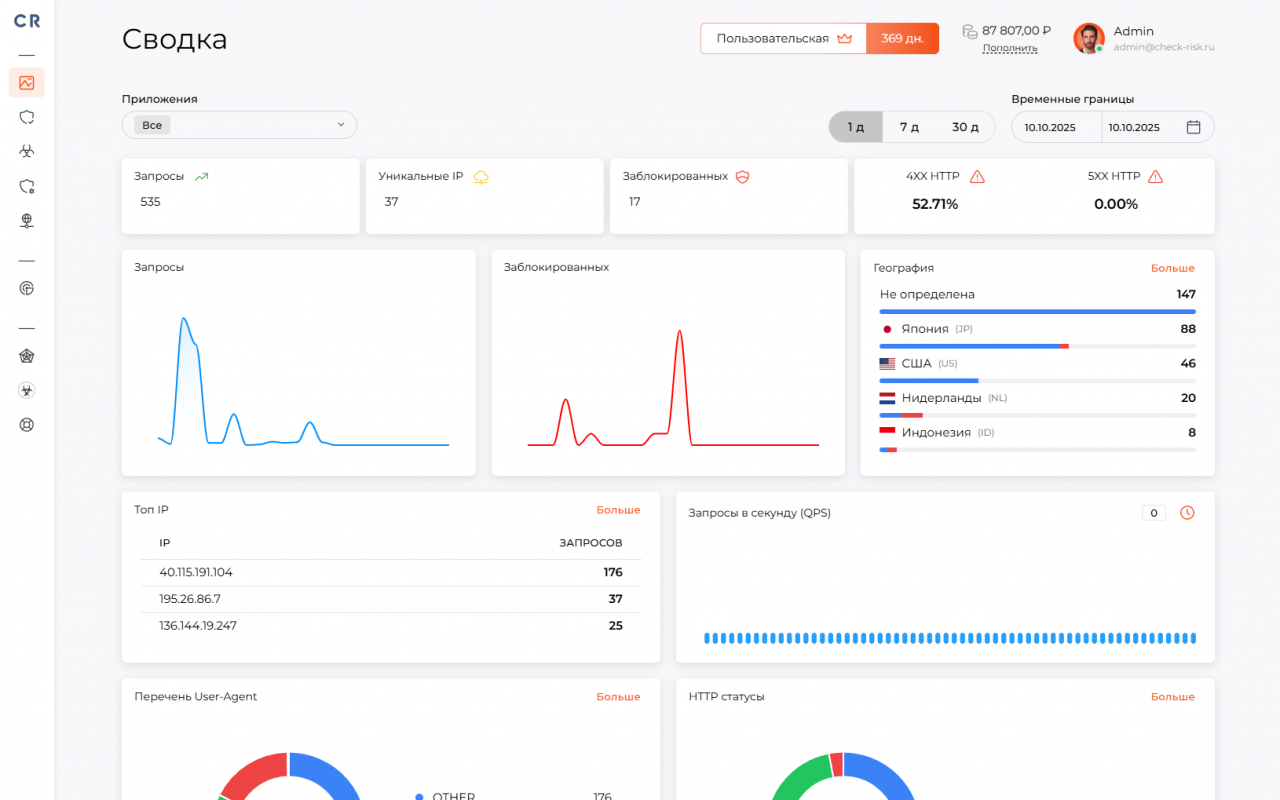Screen dimensions: 1280x800
Task: Click the shield with checkmark sidebar icon
Action: [x=27, y=117]
